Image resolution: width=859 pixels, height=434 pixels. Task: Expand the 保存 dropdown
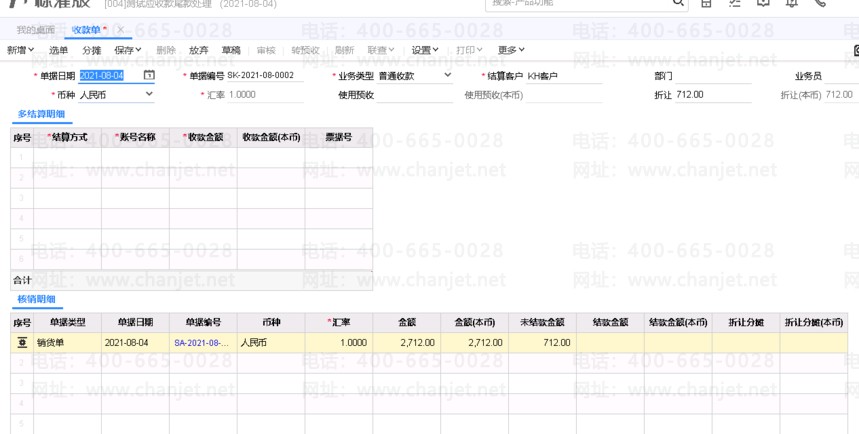pyautogui.click(x=128, y=50)
